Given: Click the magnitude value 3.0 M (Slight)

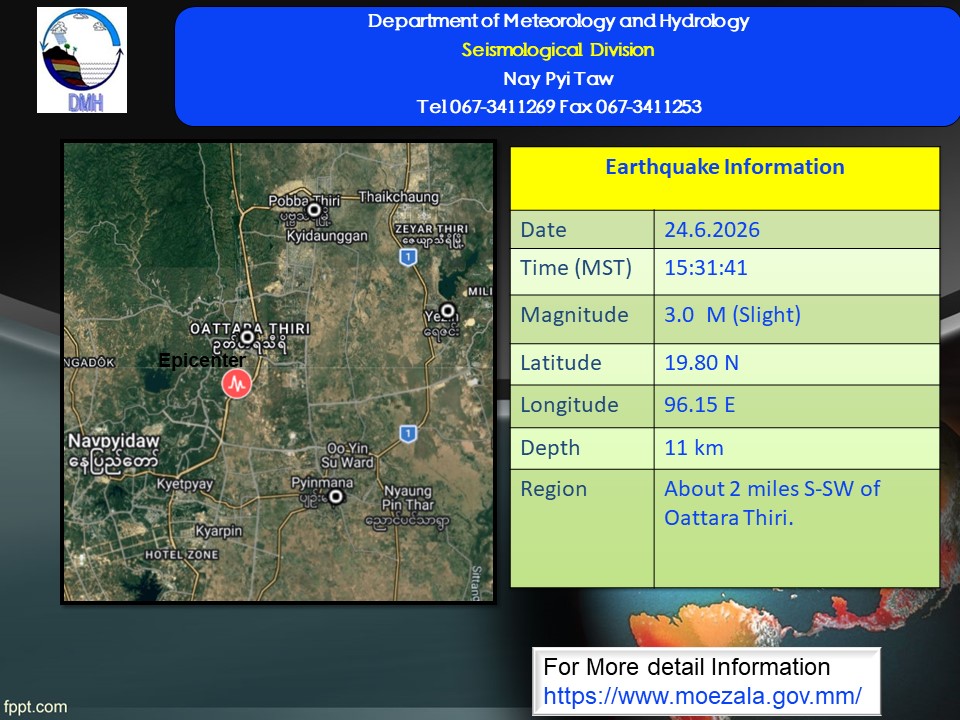Looking at the screenshot, I should [x=732, y=315].
